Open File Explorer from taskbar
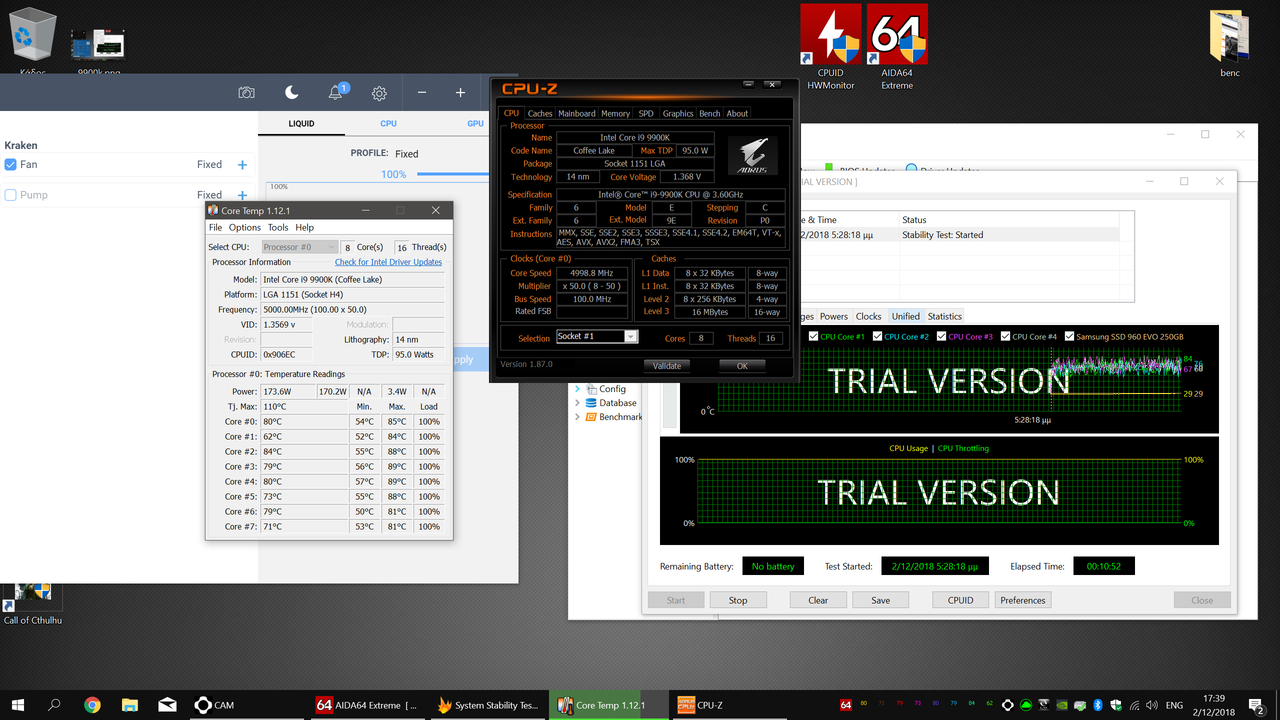This screenshot has width=1280, height=720. tap(130, 704)
